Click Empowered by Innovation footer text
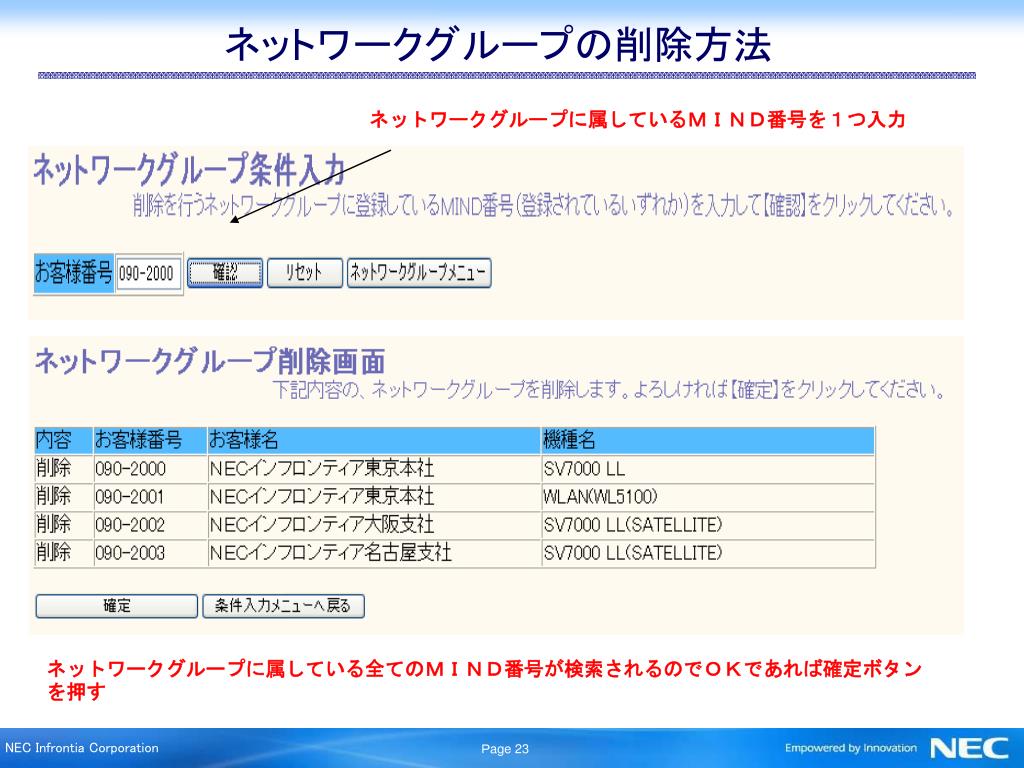Screen dimensions: 1024x768 (x=851, y=748)
